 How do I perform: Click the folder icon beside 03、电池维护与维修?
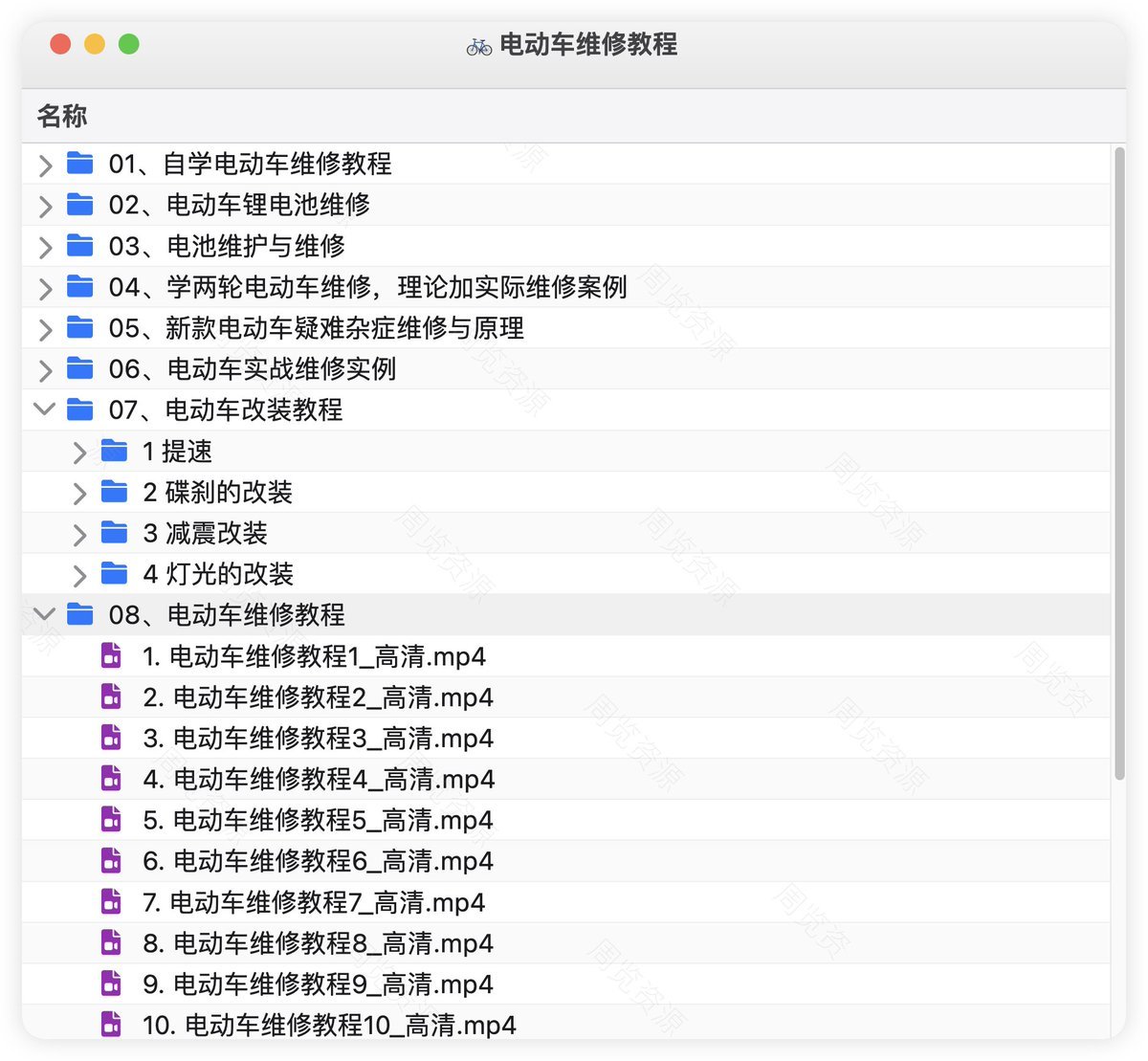(x=80, y=246)
